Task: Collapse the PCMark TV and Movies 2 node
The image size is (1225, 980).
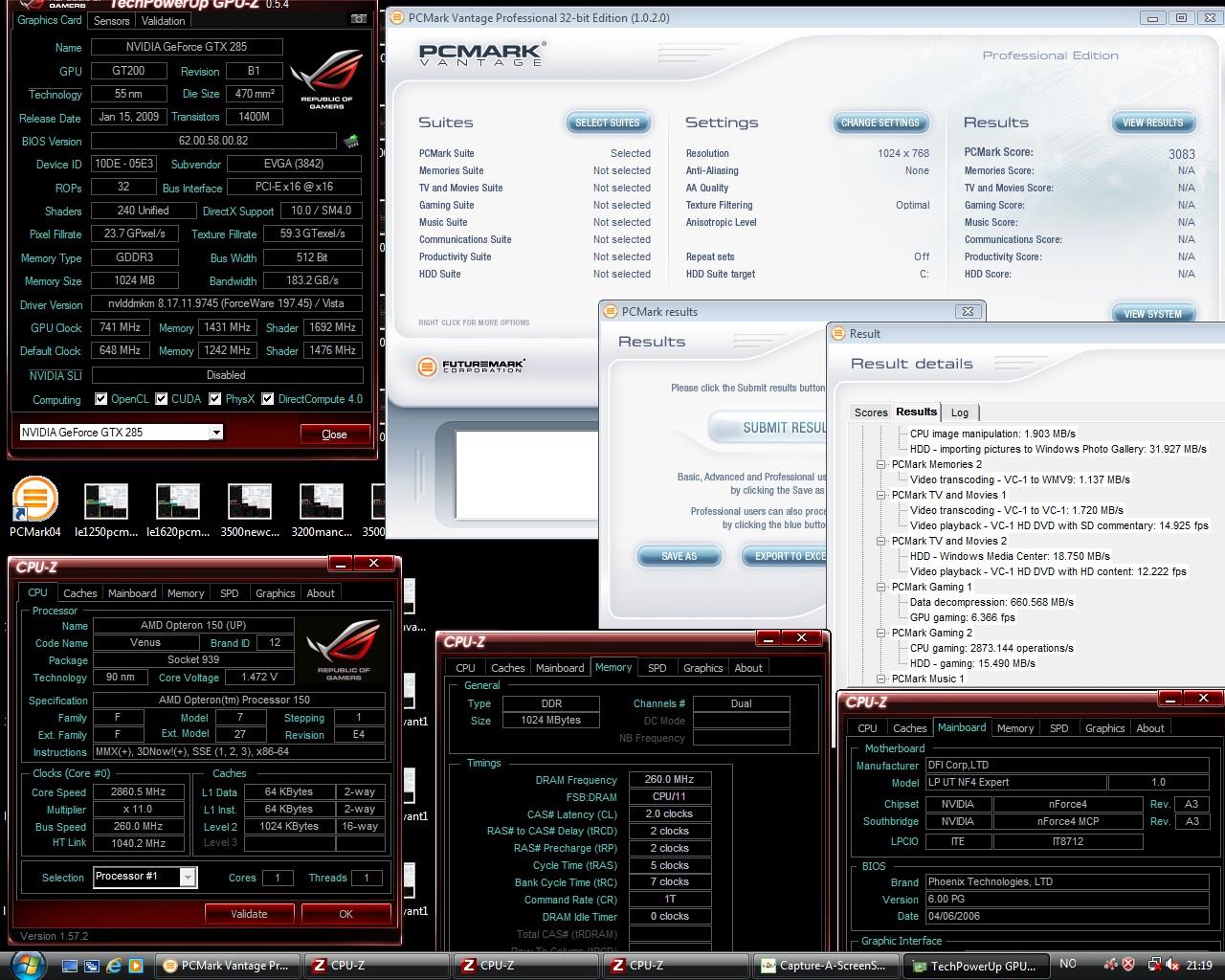Action: [x=881, y=541]
